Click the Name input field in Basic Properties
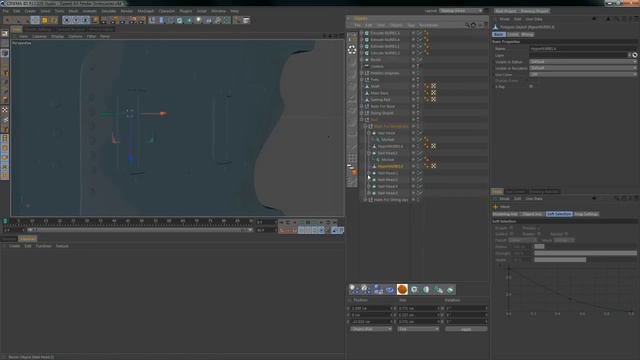Image resolution: width=640 pixels, height=360 pixels. pyautogui.click(x=582, y=49)
